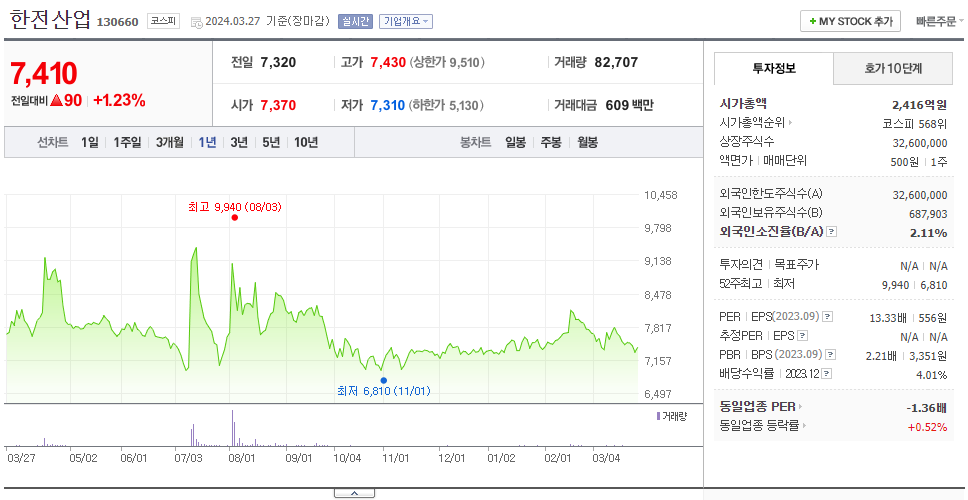The width and height of the screenshot is (968, 500).
Task: Select the 5년 line chart period
Action: click(271, 143)
